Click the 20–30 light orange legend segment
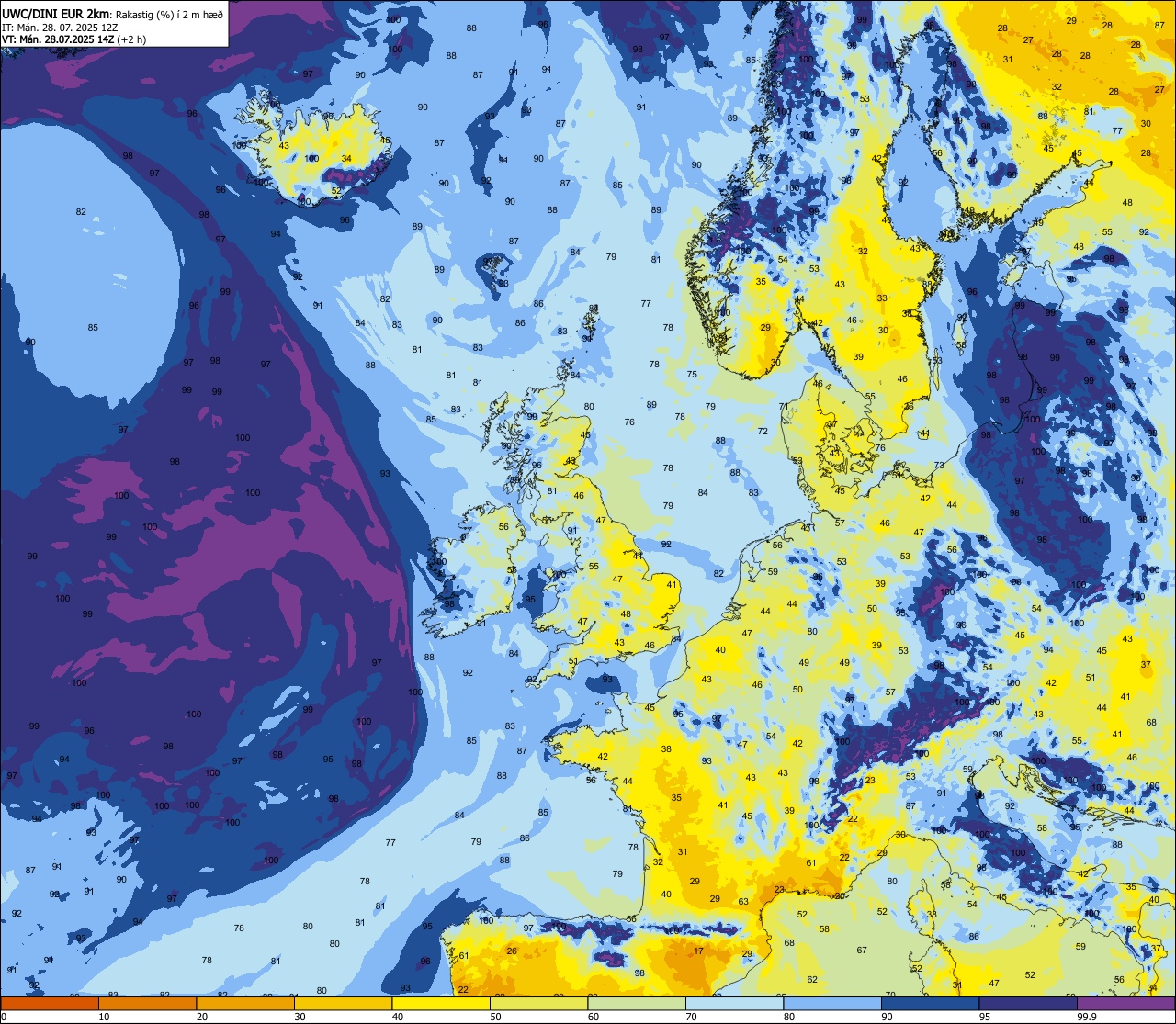Image resolution: width=1176 pixels, height=1024 pixels. [245, 1003]
